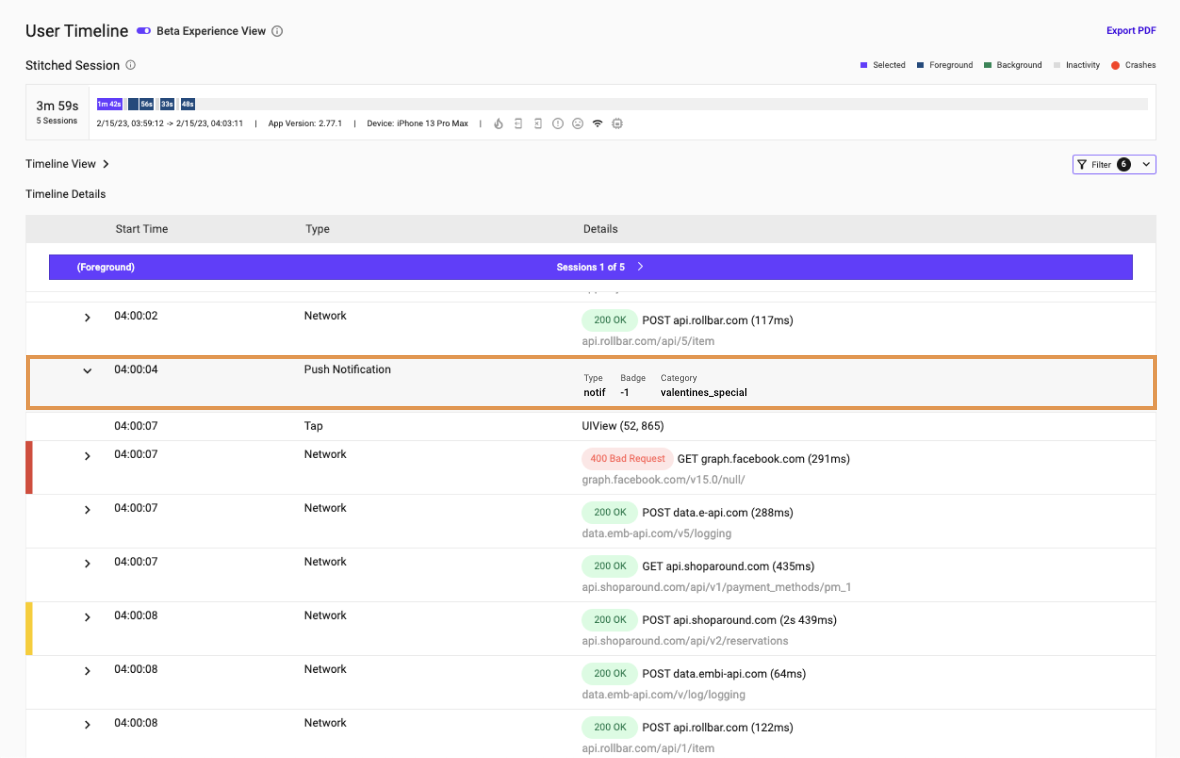Image resolution: width=1180 pixels, height=758 pixels.
Task: Click the Timeline View label
Action: pos(60,163)
